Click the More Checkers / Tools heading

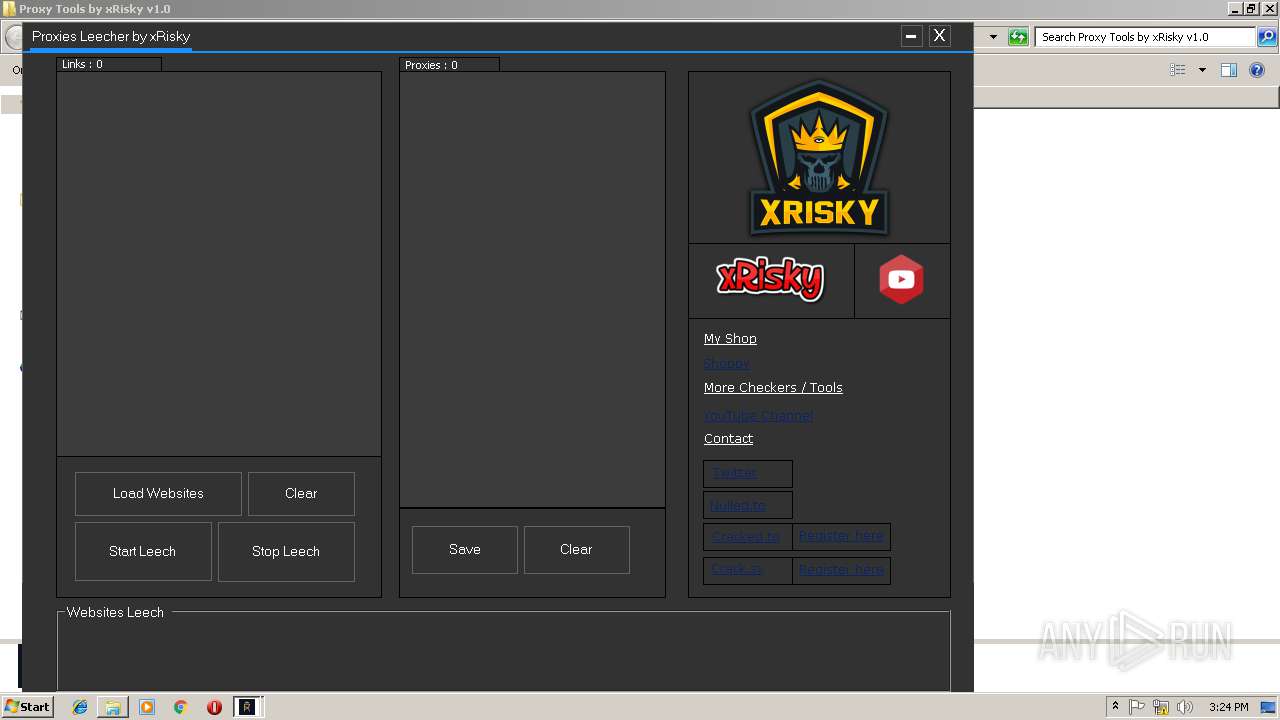pos(773,388)
